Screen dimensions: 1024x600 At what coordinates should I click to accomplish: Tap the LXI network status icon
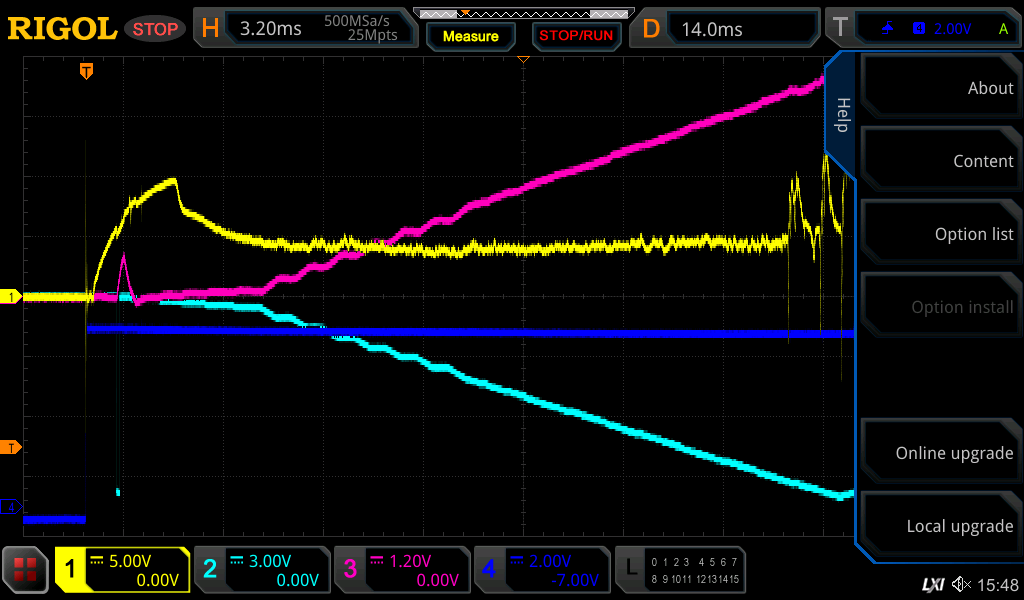point(932,584)
